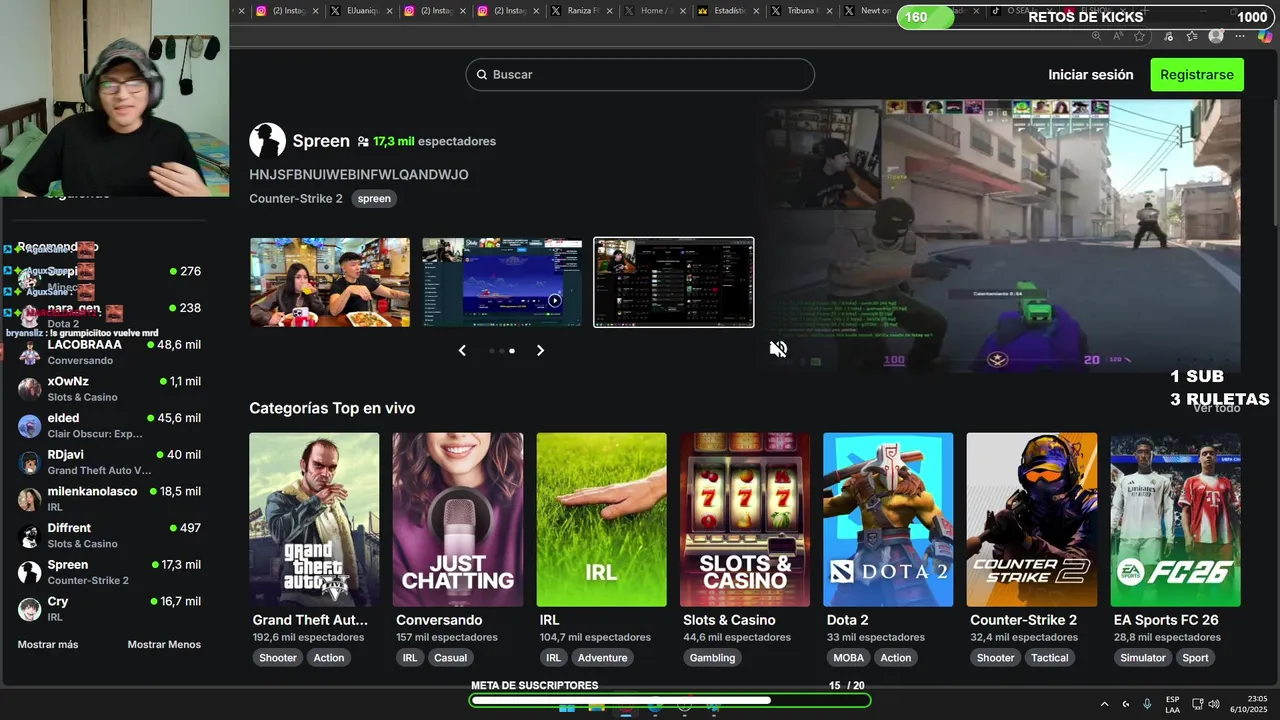This screenshot has width=1280, height=720.
Task: Click the Tactical tag under Counter-Strike 2
Action: coord(1050,658)
